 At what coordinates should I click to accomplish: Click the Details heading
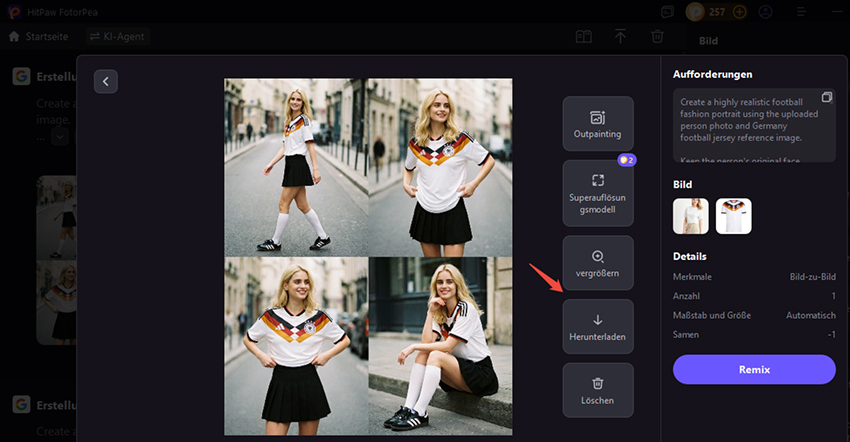pos(690,256)
